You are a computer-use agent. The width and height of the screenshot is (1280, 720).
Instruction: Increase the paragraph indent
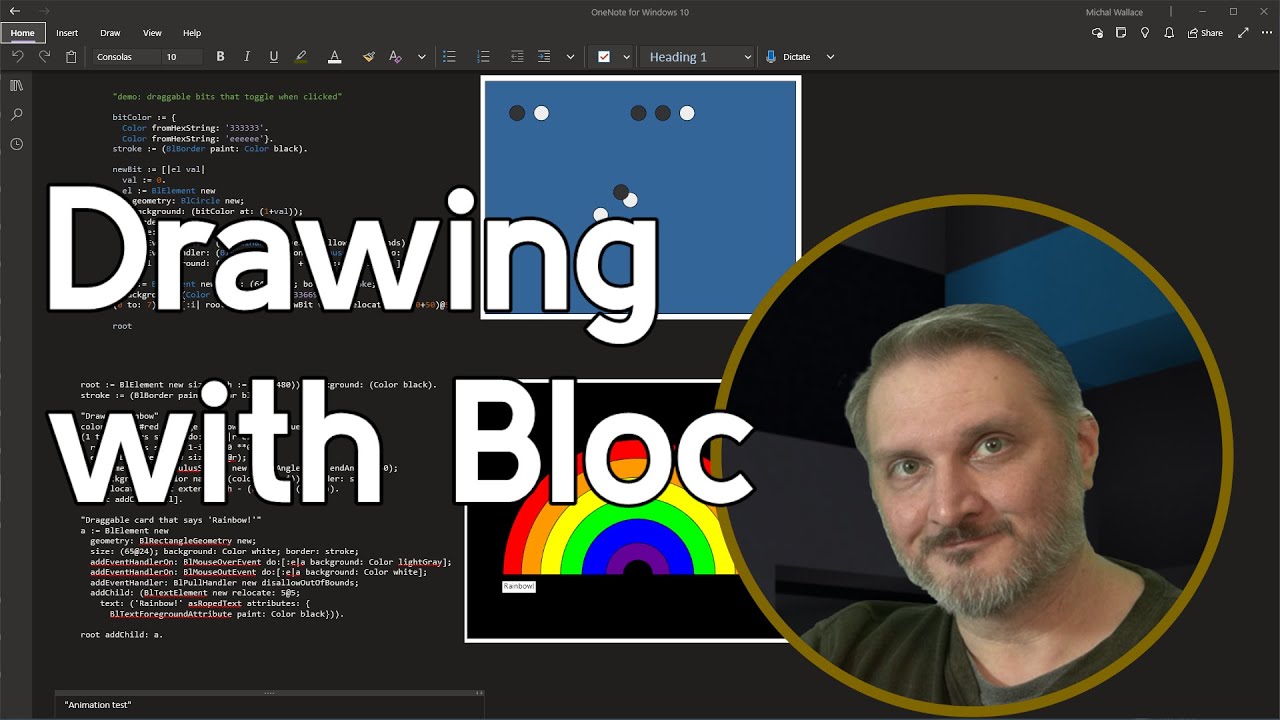544,57
